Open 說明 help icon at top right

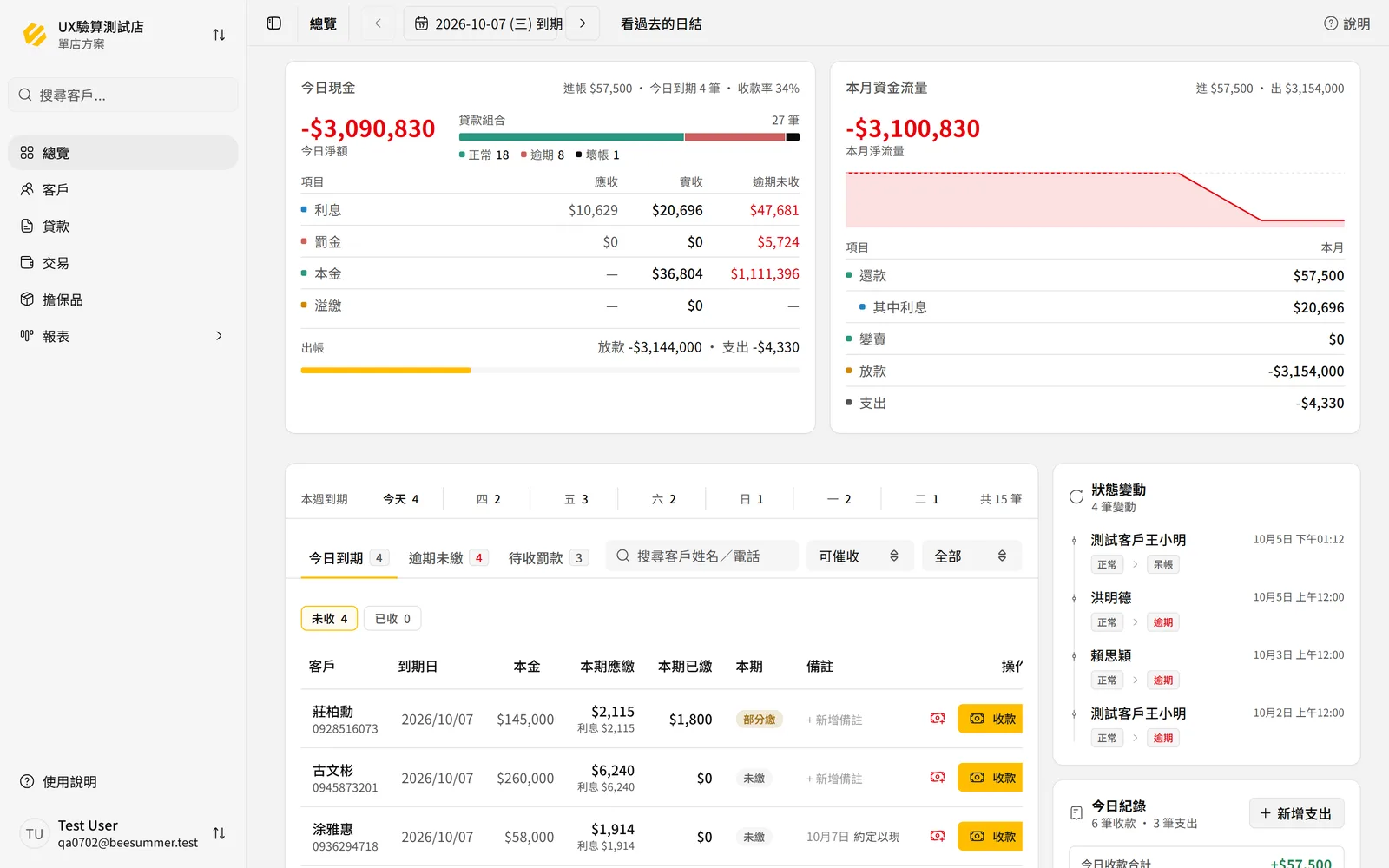pyautogui.click(x=1331, y=23)
